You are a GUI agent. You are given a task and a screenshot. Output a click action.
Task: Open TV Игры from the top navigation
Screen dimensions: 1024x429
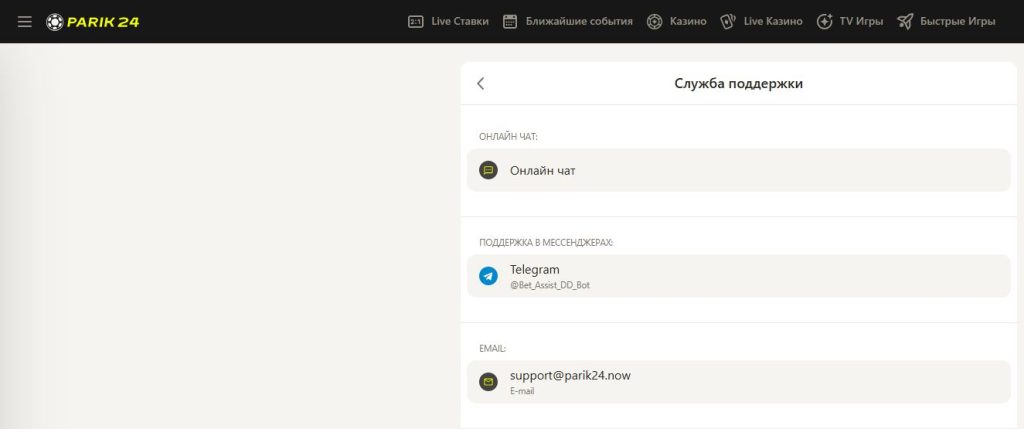click(861, 21)
